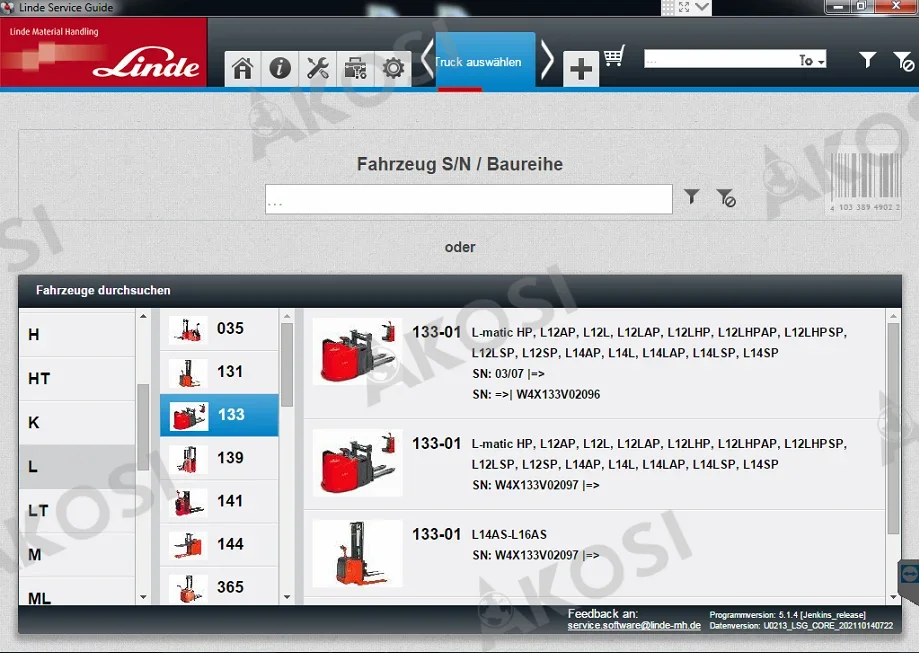The height and width of the screenshot is (653, 919).
Task: Open the toolbox parts icon
Action: pyautogui.click(x=355, y=69)
